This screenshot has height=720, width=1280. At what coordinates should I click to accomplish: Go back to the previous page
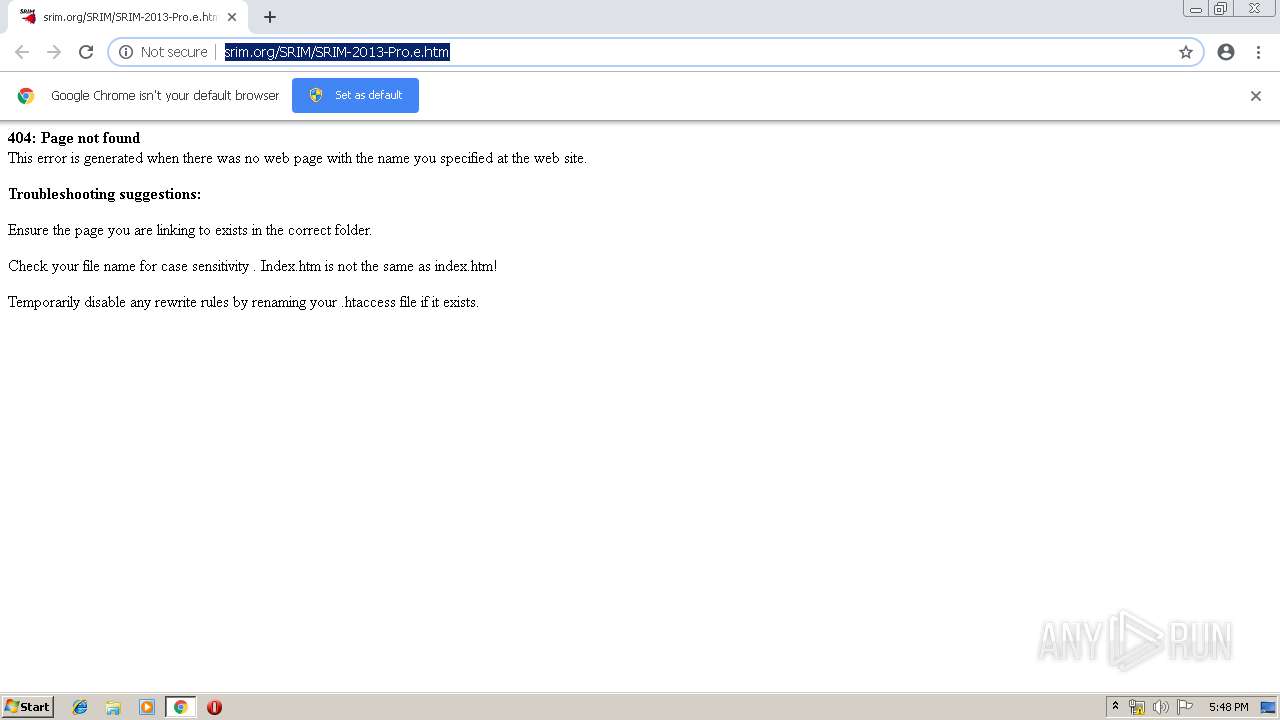pos(22,52)
